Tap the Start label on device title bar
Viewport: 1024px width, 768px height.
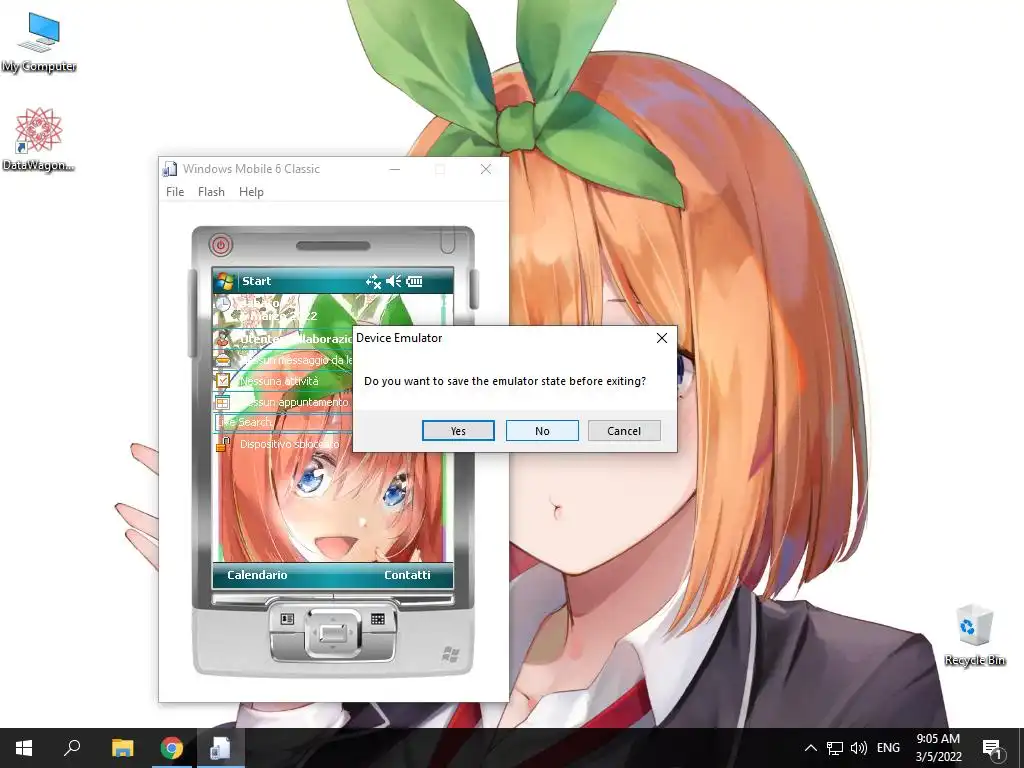tap(256, 281)
